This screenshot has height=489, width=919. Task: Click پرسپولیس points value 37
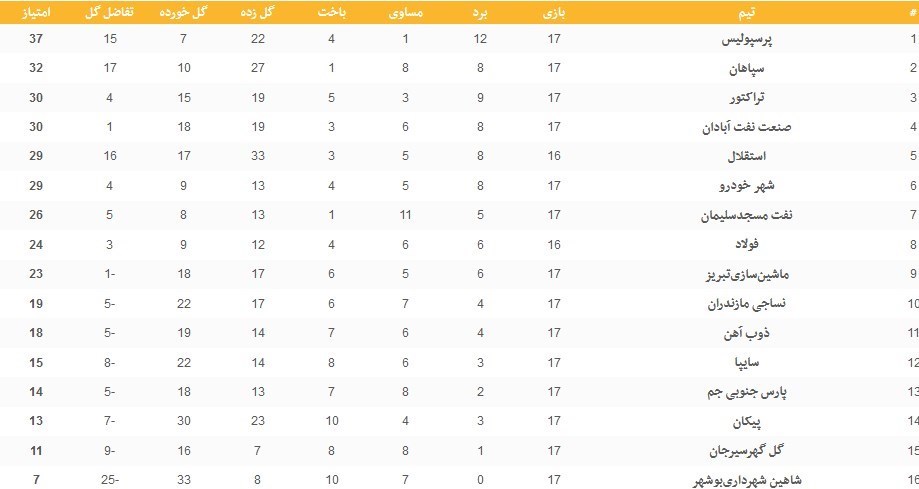[x=38, y=40]
